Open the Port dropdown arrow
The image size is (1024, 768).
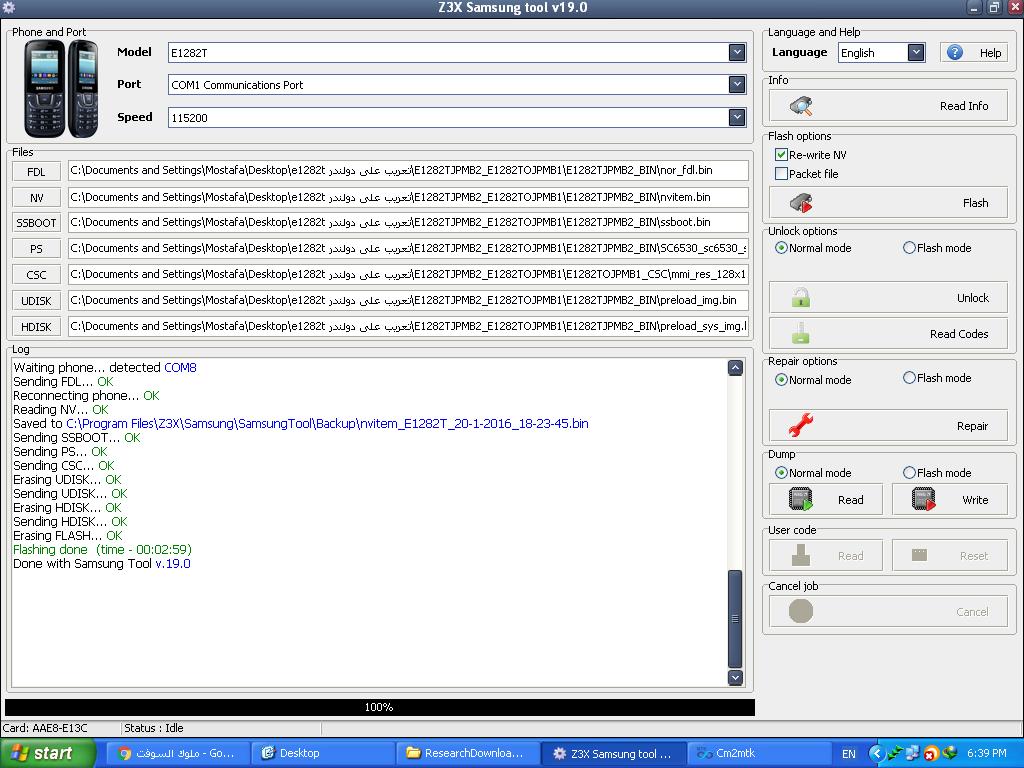point(737,84)
